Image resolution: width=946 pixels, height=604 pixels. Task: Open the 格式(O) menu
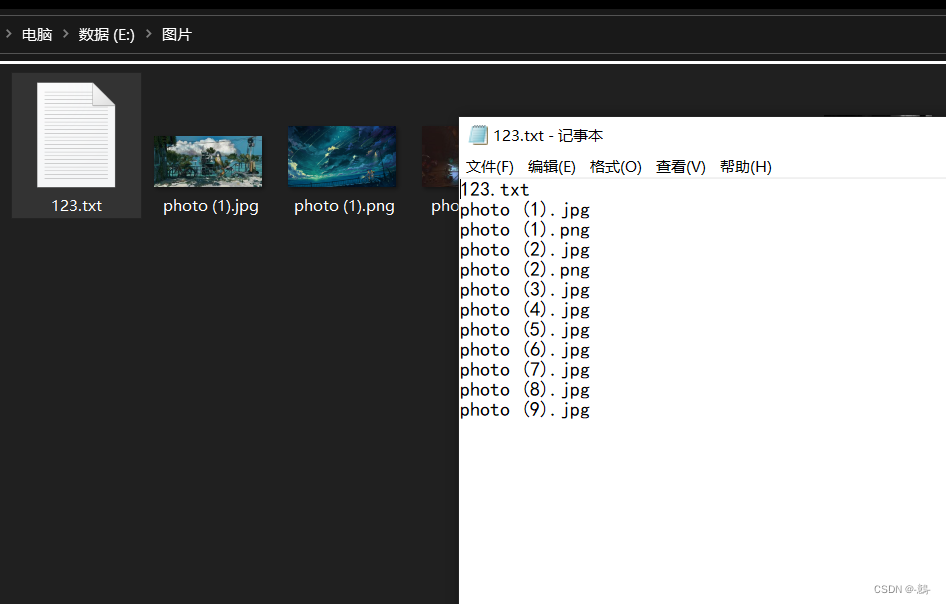[615, 167]
